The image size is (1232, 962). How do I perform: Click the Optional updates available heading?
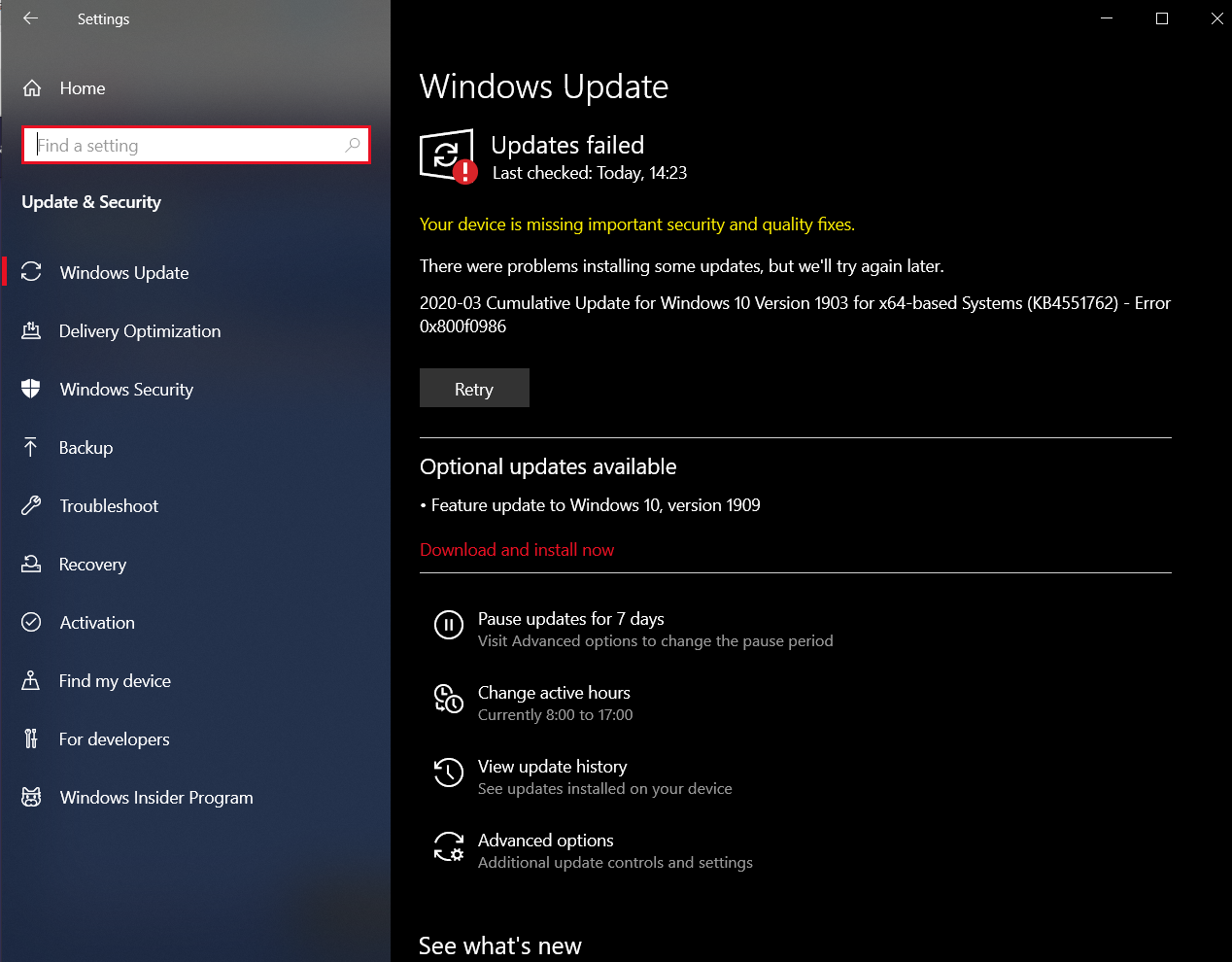[548, 466]
